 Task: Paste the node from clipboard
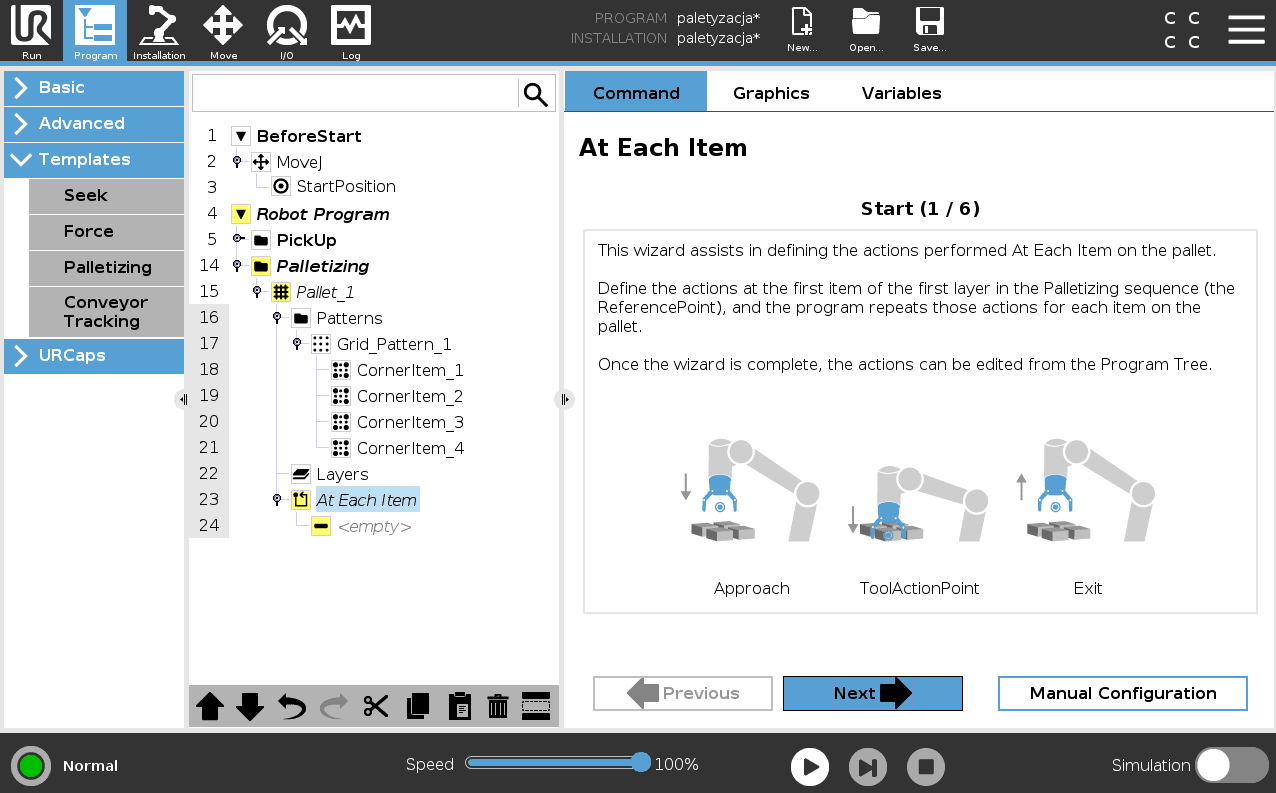click(x=459, y=706)
